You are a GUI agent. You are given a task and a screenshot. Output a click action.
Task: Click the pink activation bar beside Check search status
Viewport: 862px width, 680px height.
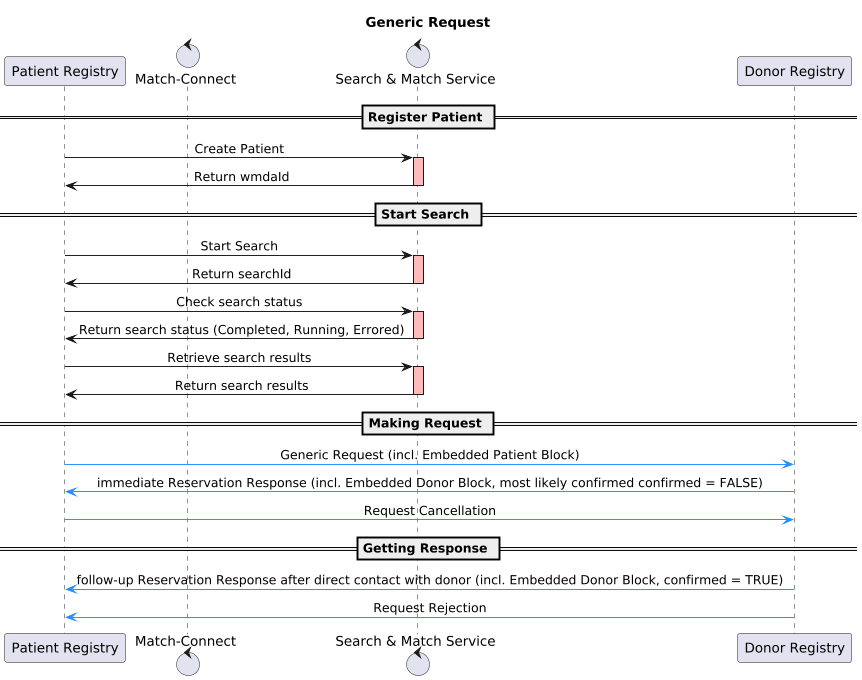pos(418,324)
